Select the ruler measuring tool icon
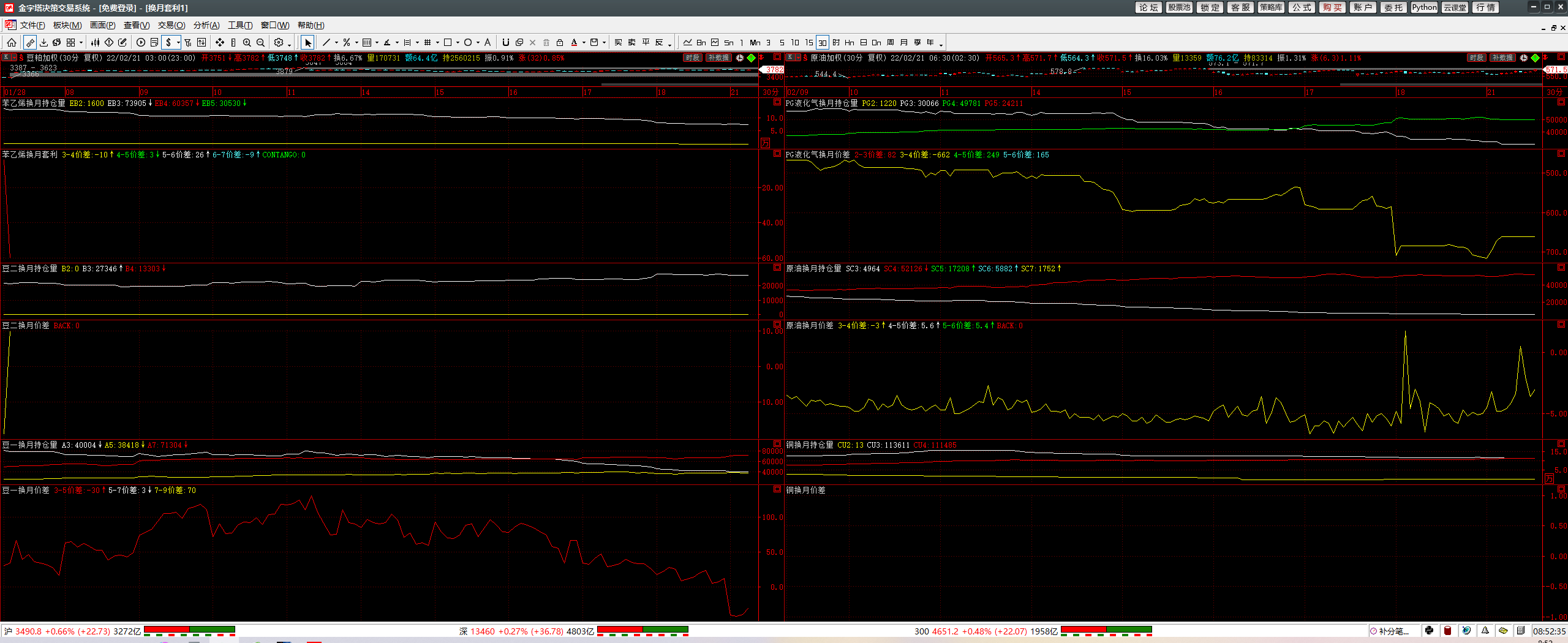Screen dimensions: 1568x643 click(233, 42)
